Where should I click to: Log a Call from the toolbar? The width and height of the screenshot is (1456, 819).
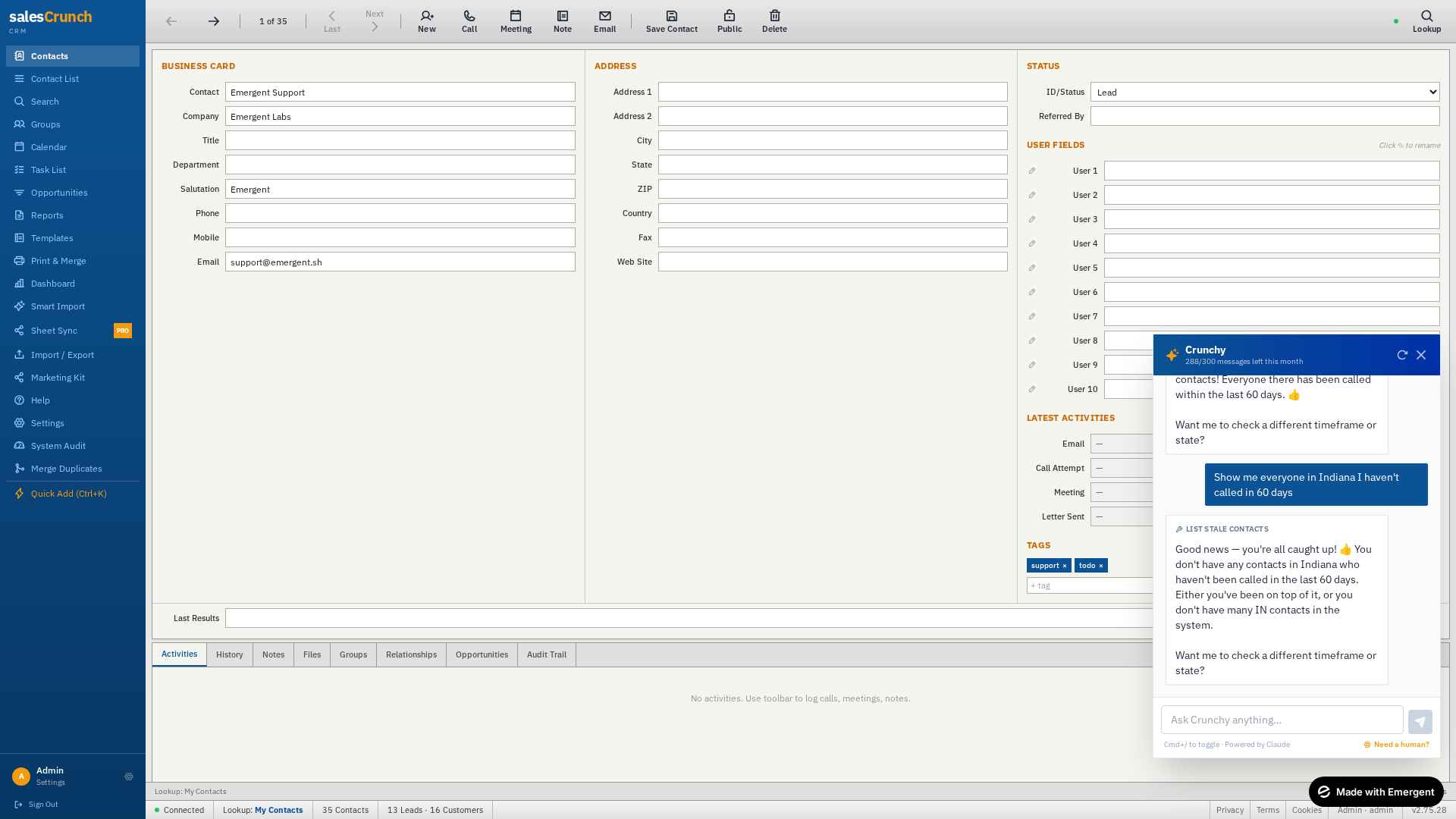click(x=469, y=21)
